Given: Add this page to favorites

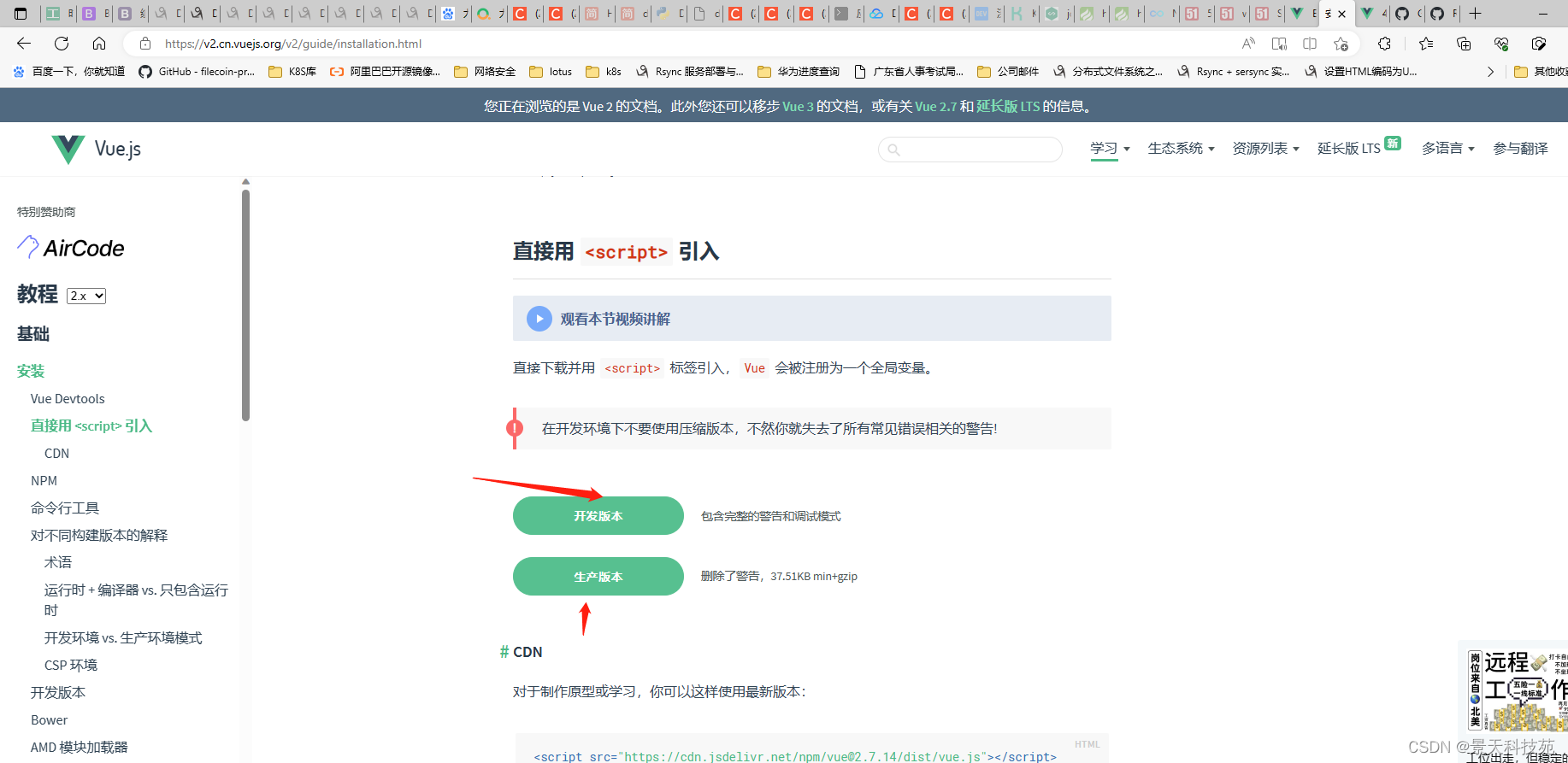Looking at the screenshot, I should [x=1341, y=44].
